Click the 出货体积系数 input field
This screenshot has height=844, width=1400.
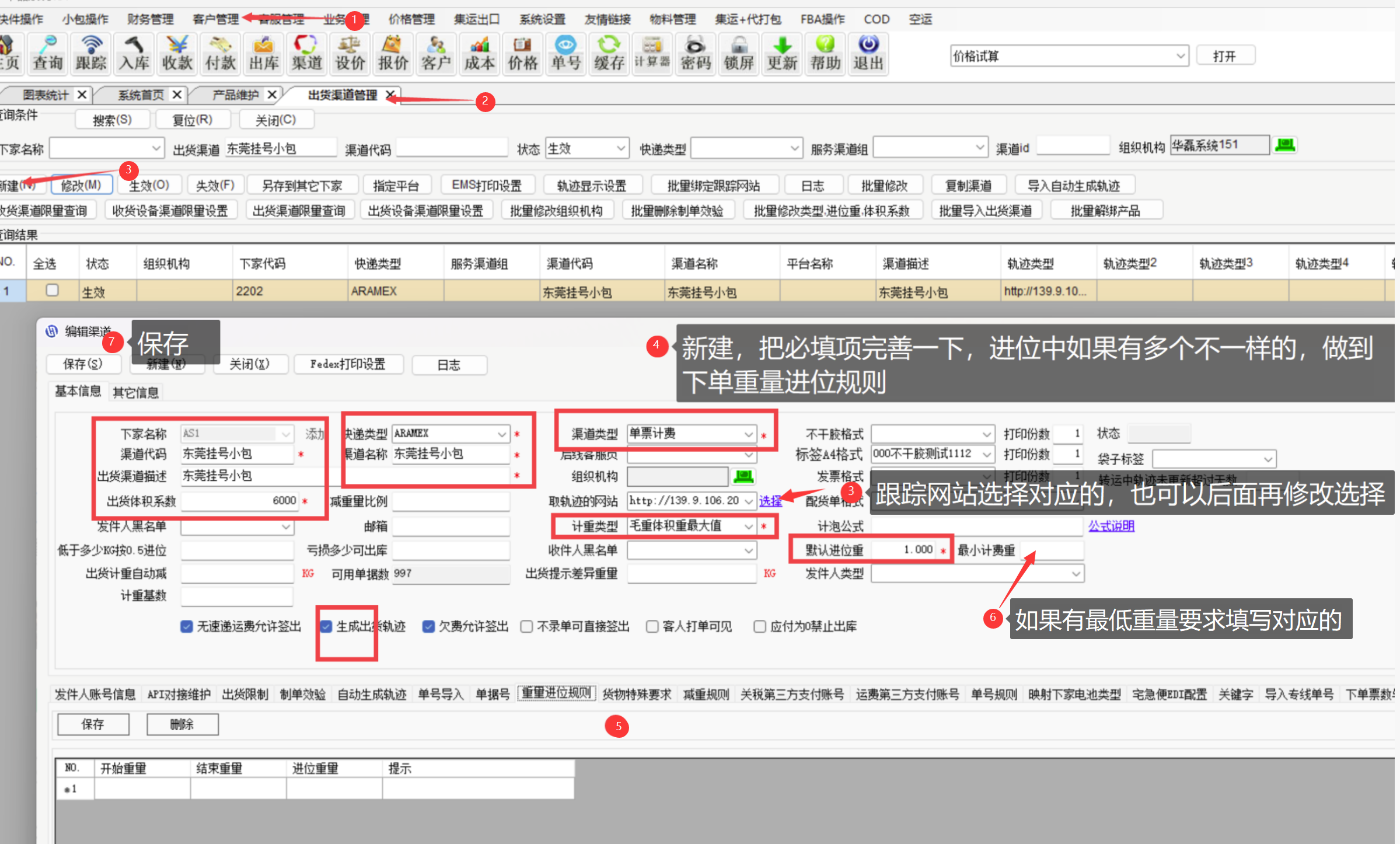point(239,501)
